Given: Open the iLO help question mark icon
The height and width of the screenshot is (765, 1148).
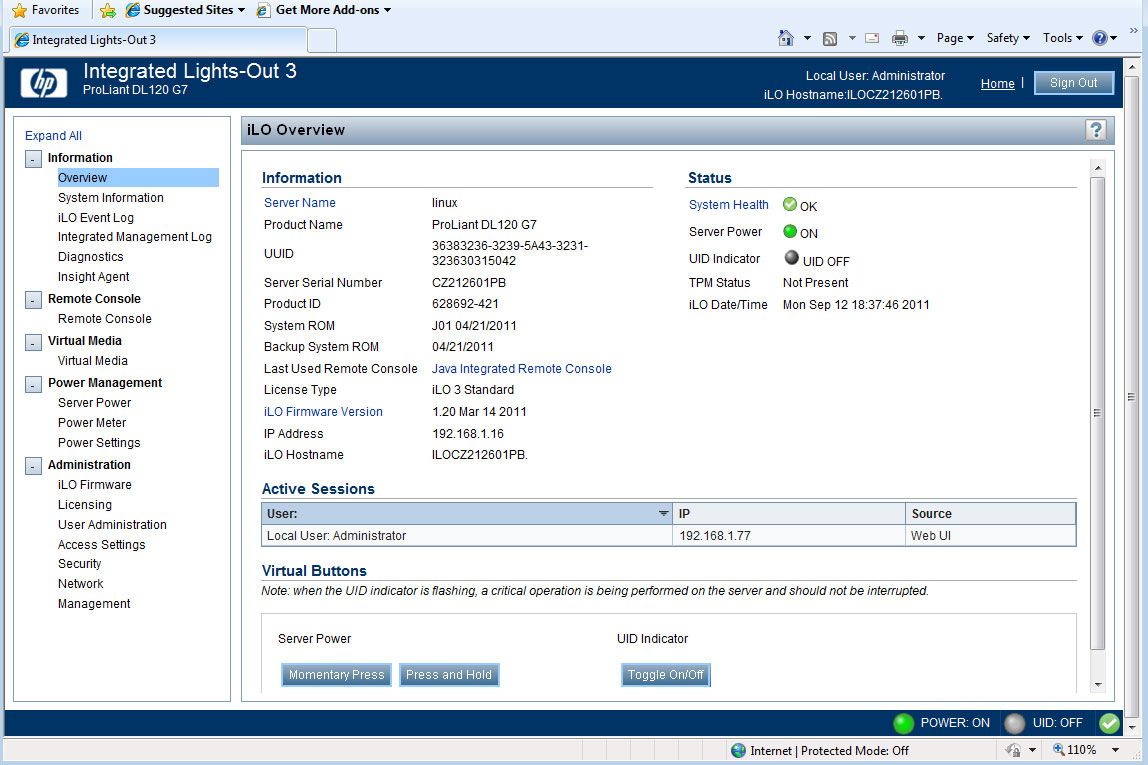Looking at the screenshot, I should point(1095,130).
